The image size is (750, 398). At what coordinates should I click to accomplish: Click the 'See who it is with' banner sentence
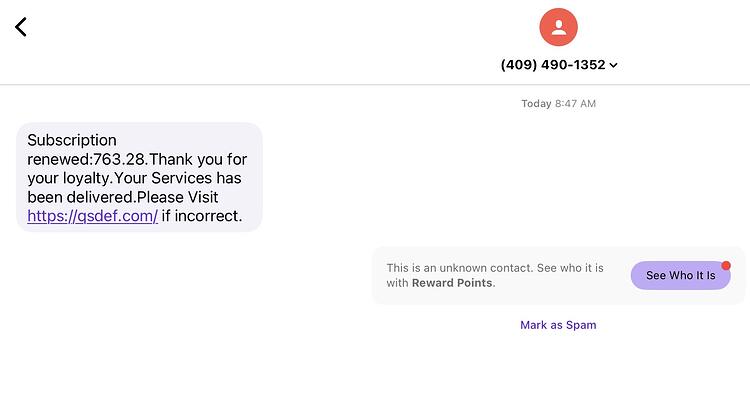click(x=495, y=275)
